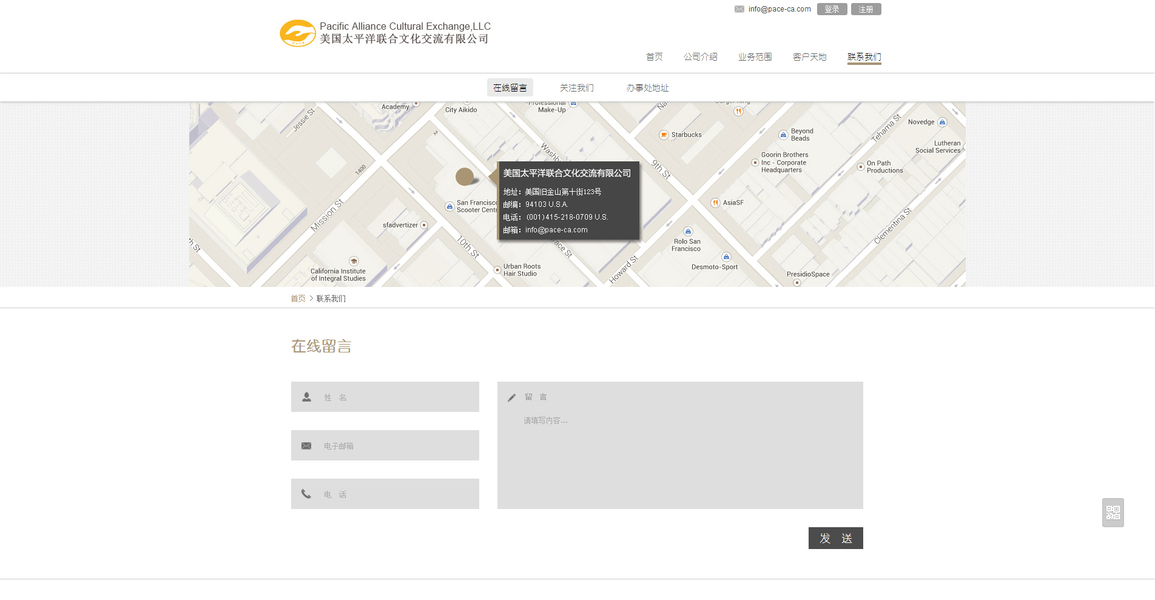Image resolution: width=1155 pixels, height=600 pixels.
Task: Click the San Francisco Scooter Centre marker
Action: point(449,207)
